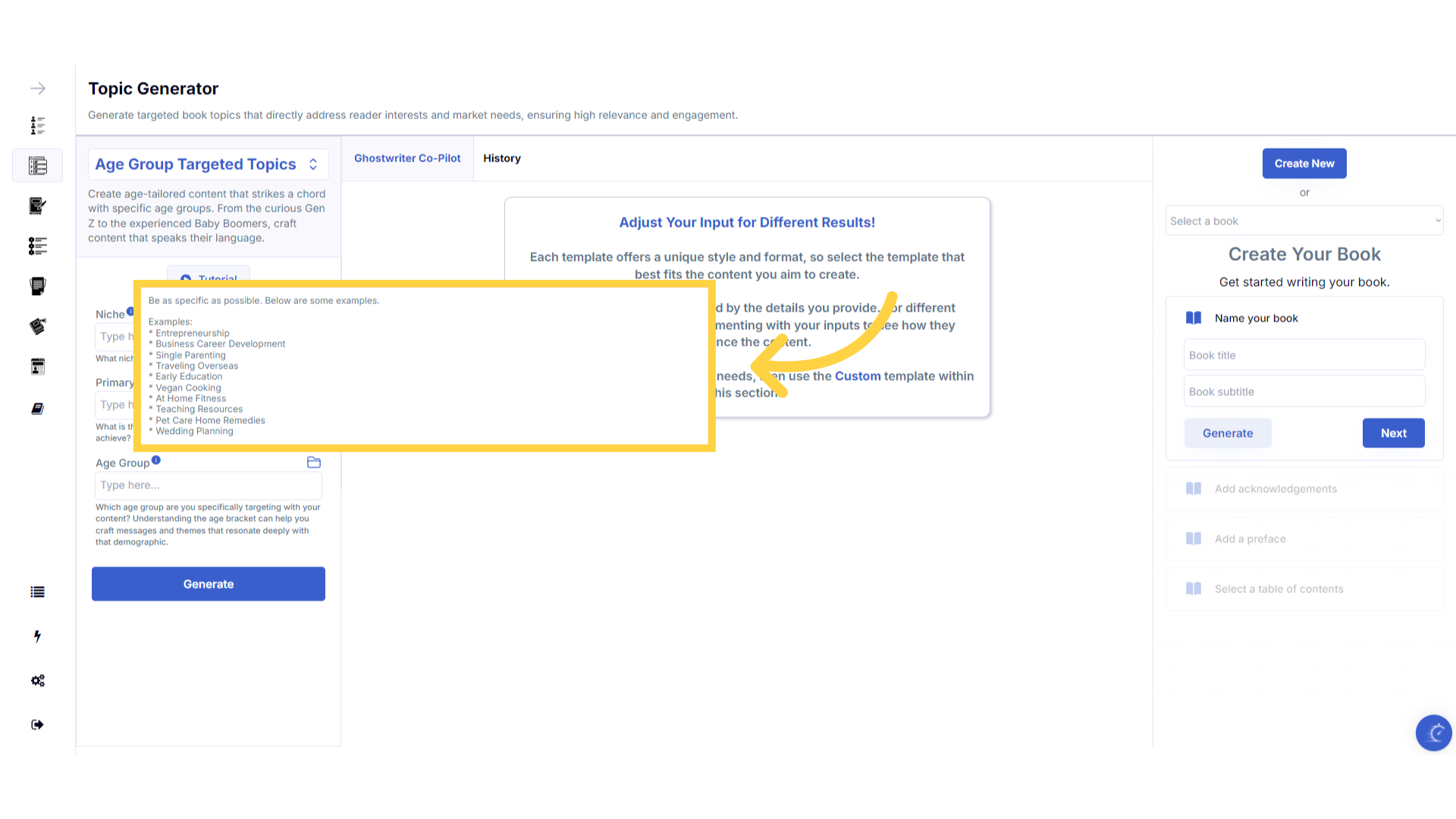
Task: Click the logout icon in sidebar
Action: (x=38, y=725)
